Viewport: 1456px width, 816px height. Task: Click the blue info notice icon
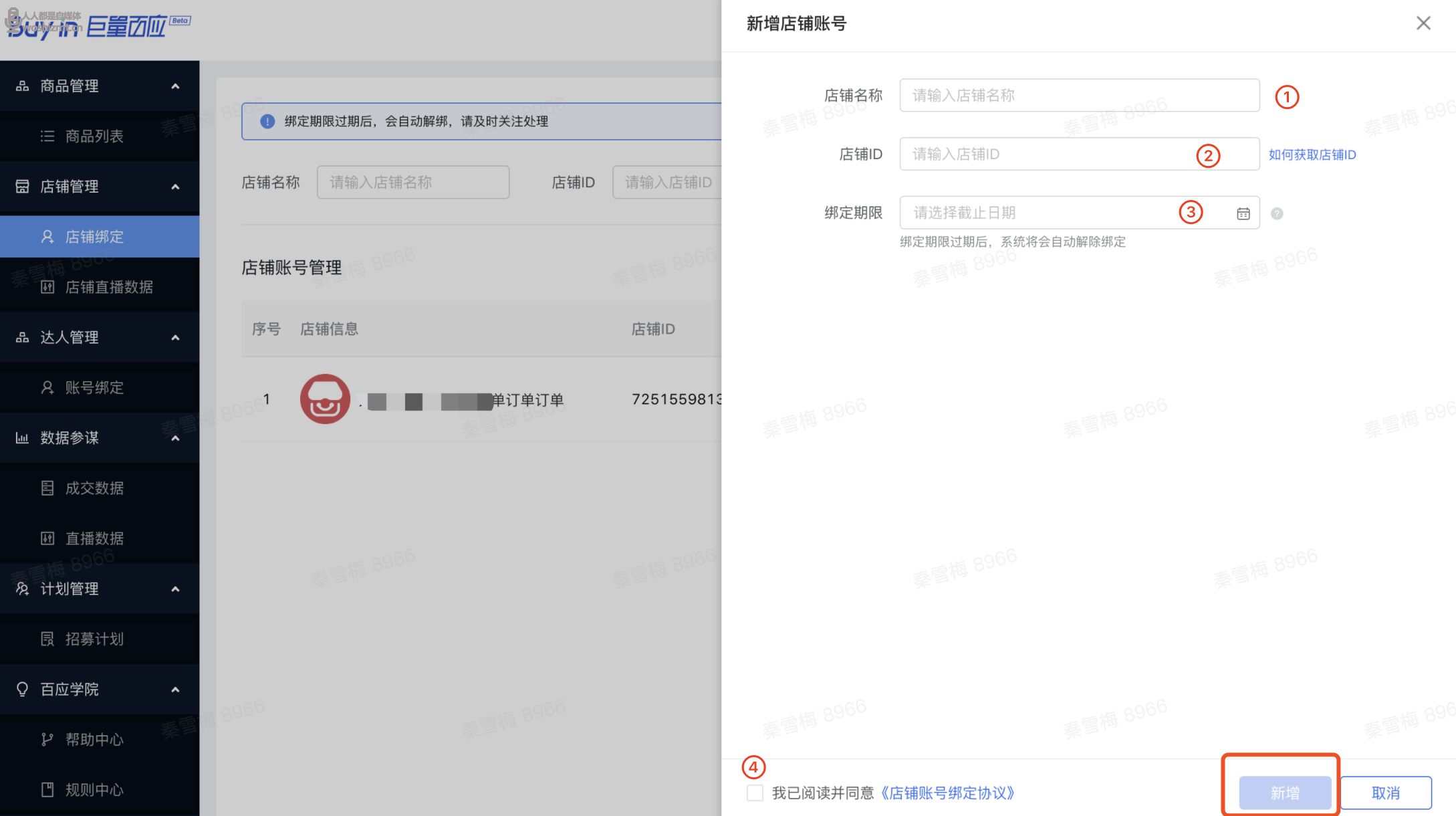point(267,121)
